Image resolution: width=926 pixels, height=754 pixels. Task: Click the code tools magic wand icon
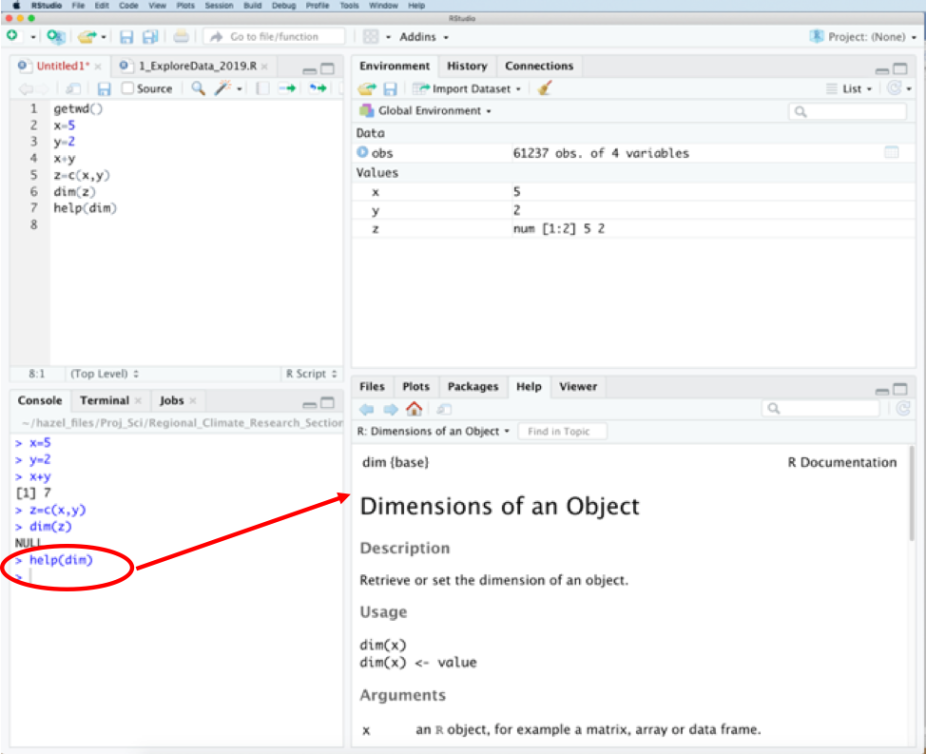point(223,89)
